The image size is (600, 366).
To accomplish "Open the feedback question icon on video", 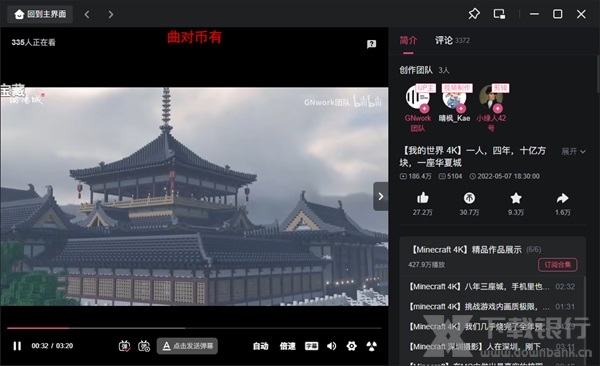I will pyautogui.click(x=371, y=44).
